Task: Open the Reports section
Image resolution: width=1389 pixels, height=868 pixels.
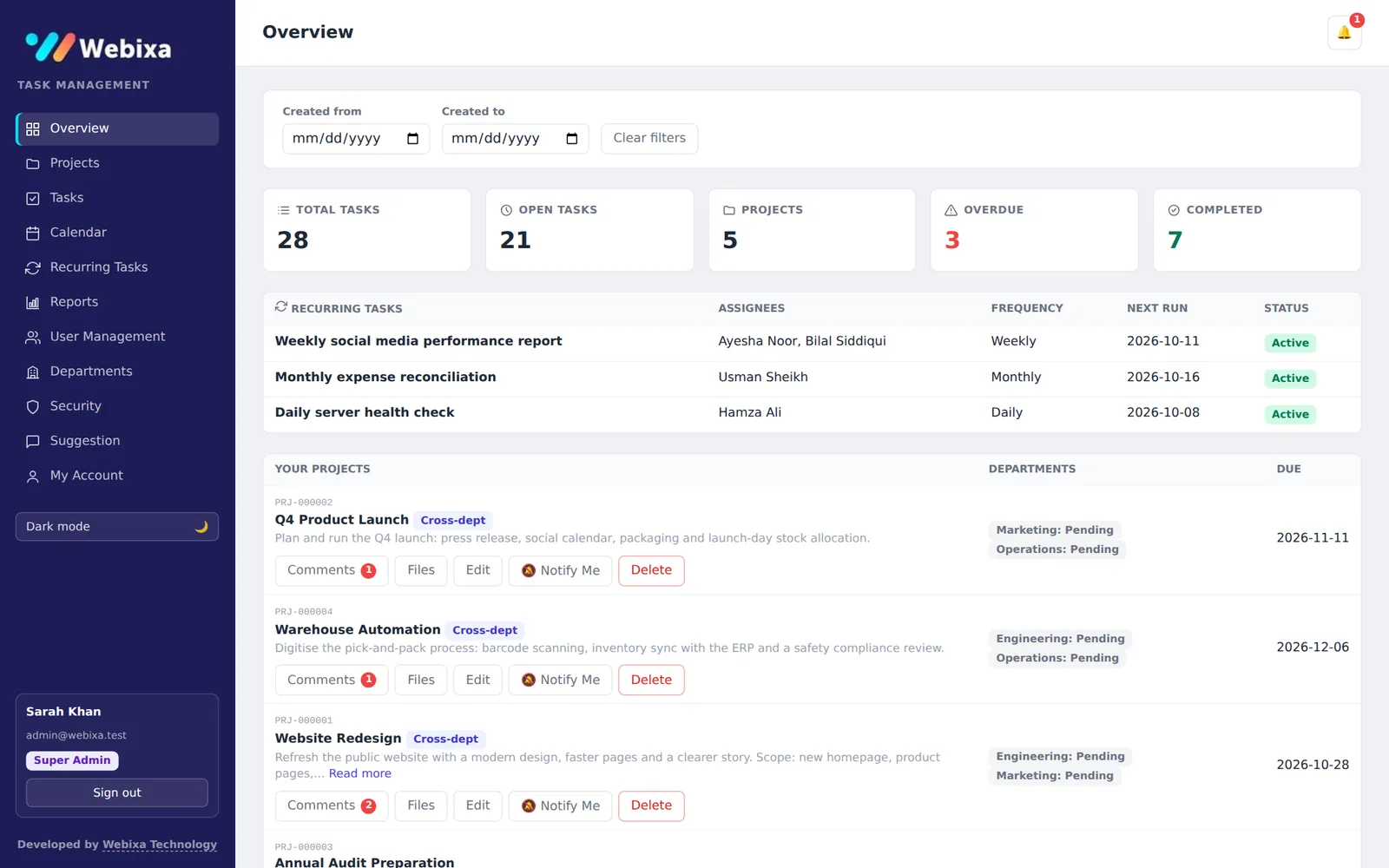Action: 117,302
